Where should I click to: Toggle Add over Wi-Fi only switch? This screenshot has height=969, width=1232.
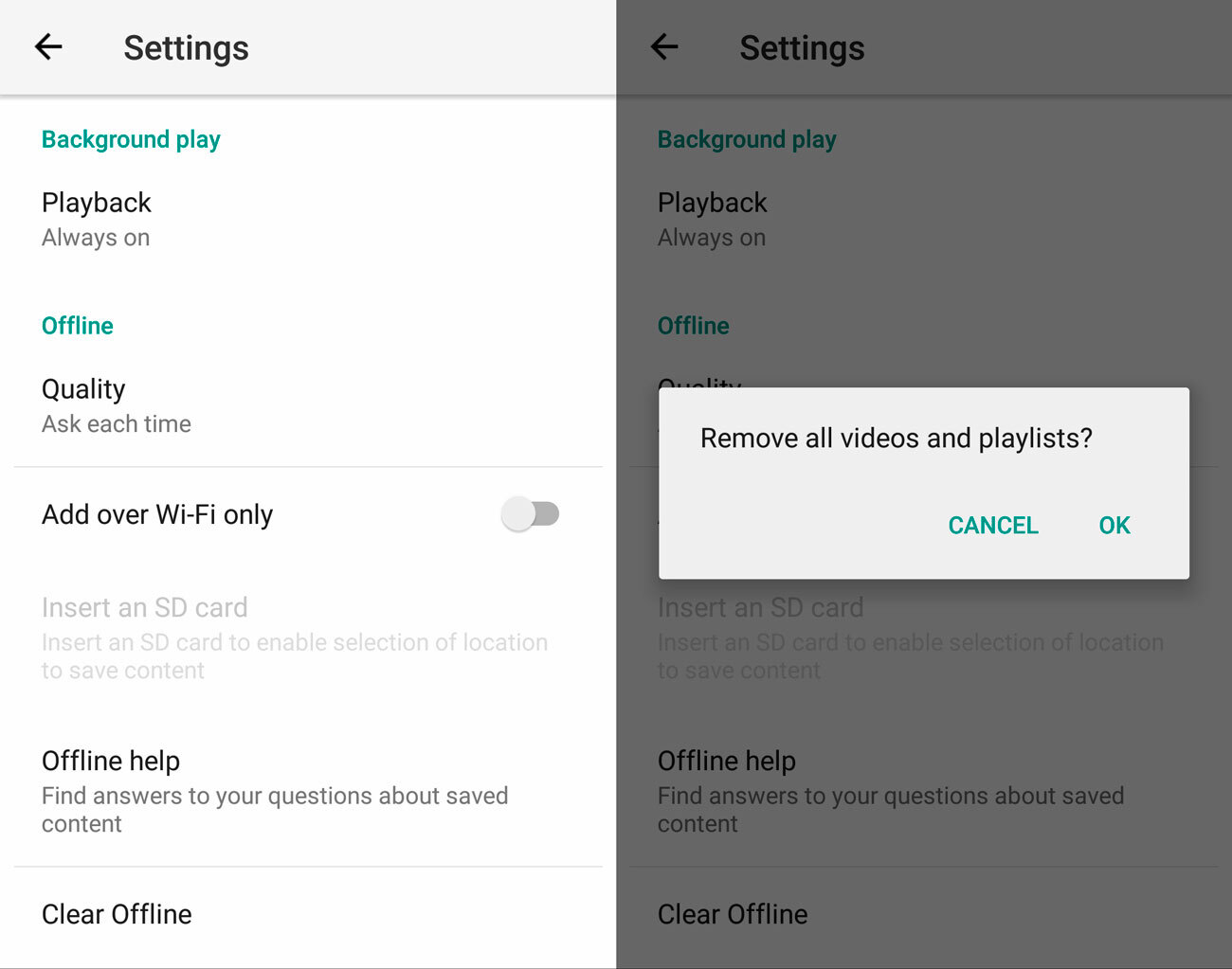tap(531, 514)
